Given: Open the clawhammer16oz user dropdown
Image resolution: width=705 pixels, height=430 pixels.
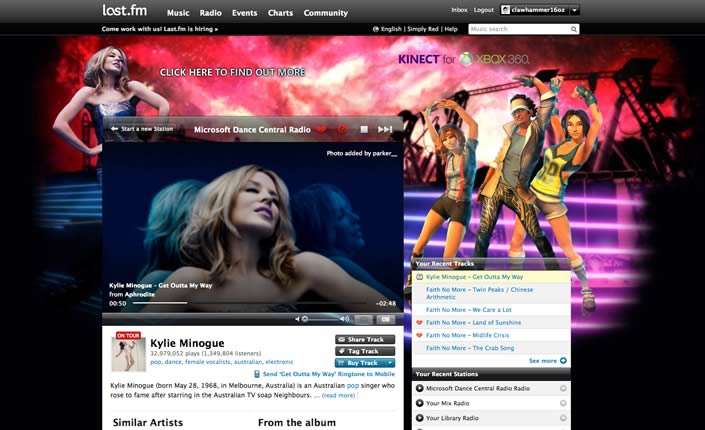Looking at the screenshot, I should click(575, 10).
